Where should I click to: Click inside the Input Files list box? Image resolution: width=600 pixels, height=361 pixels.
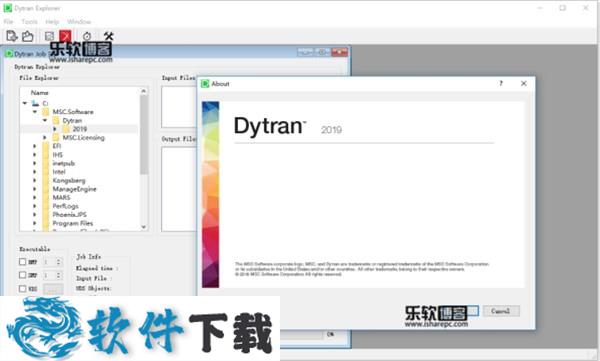coord(179,107)
